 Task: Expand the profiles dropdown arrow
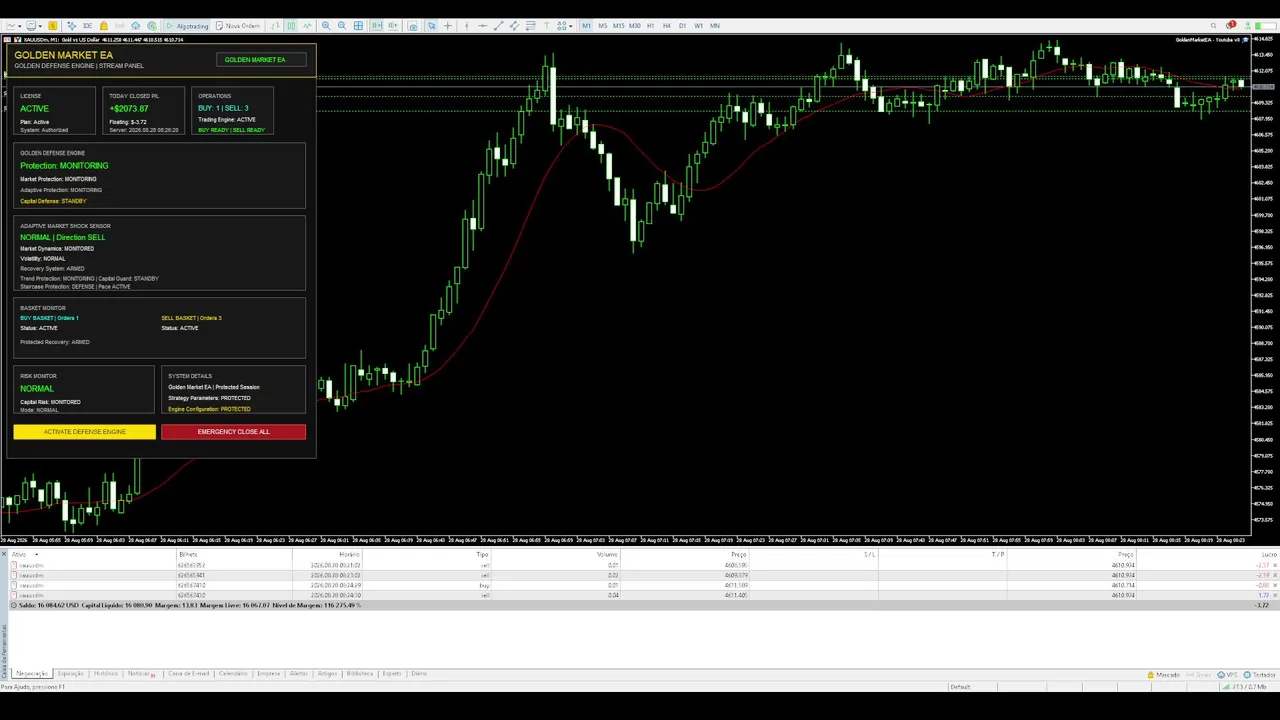pyautogui.click(x=40, y=26)
